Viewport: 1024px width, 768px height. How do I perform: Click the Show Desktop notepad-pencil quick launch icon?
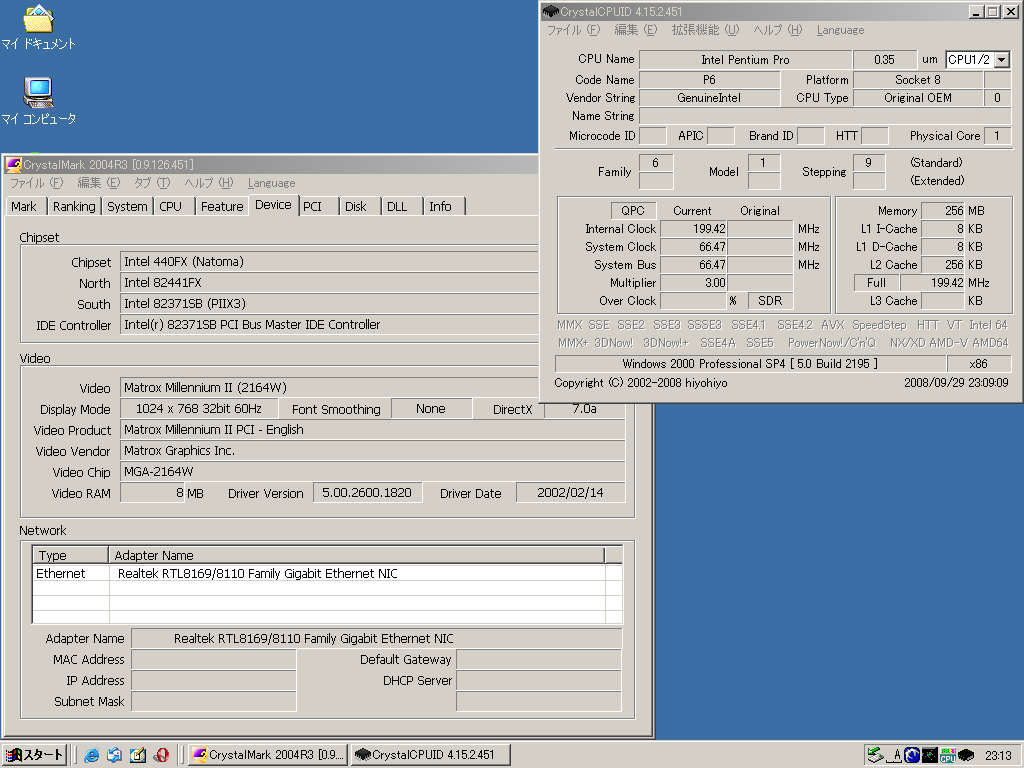coord(138,755)
